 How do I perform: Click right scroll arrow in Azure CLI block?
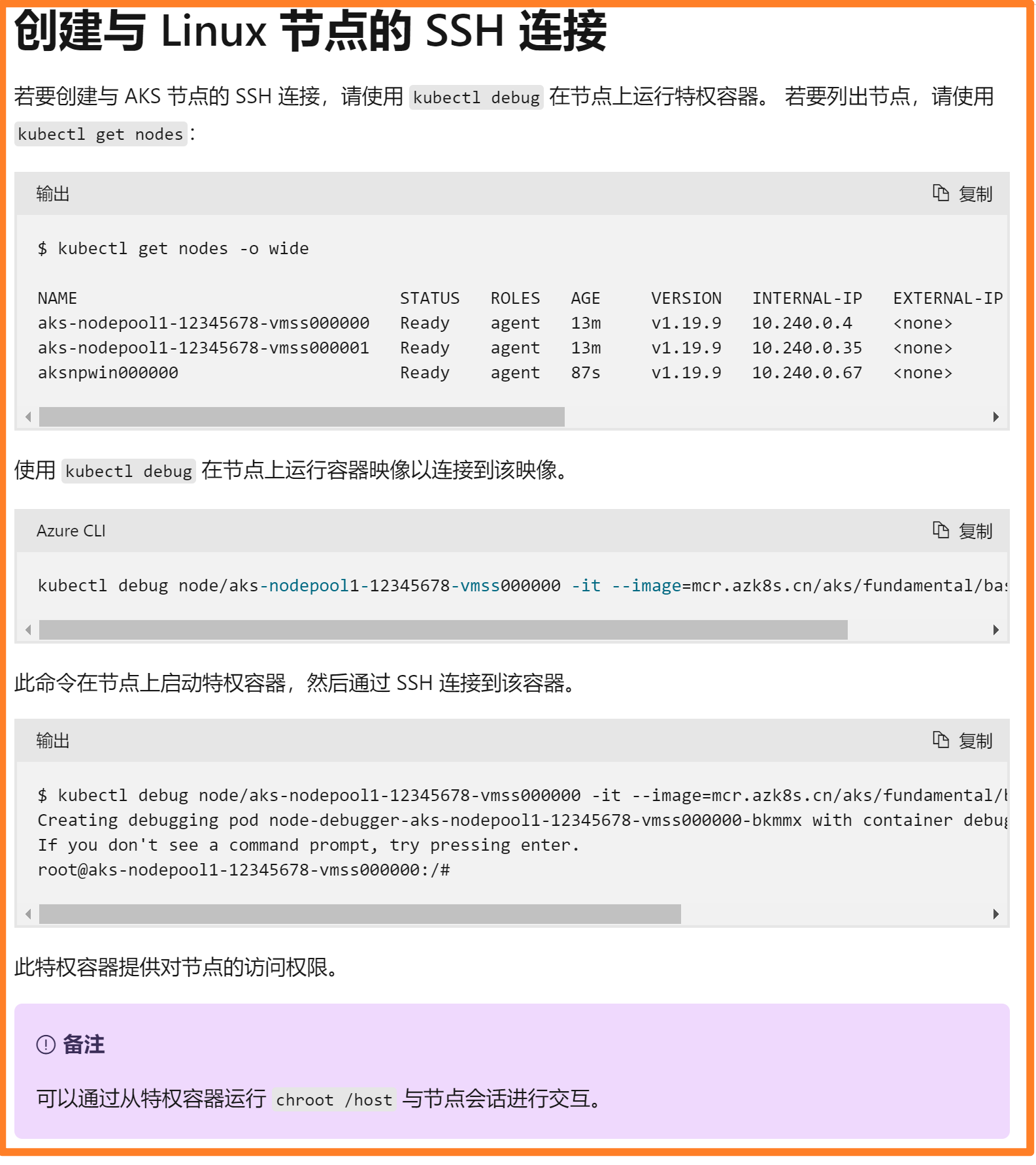click(x=995, y=630)
